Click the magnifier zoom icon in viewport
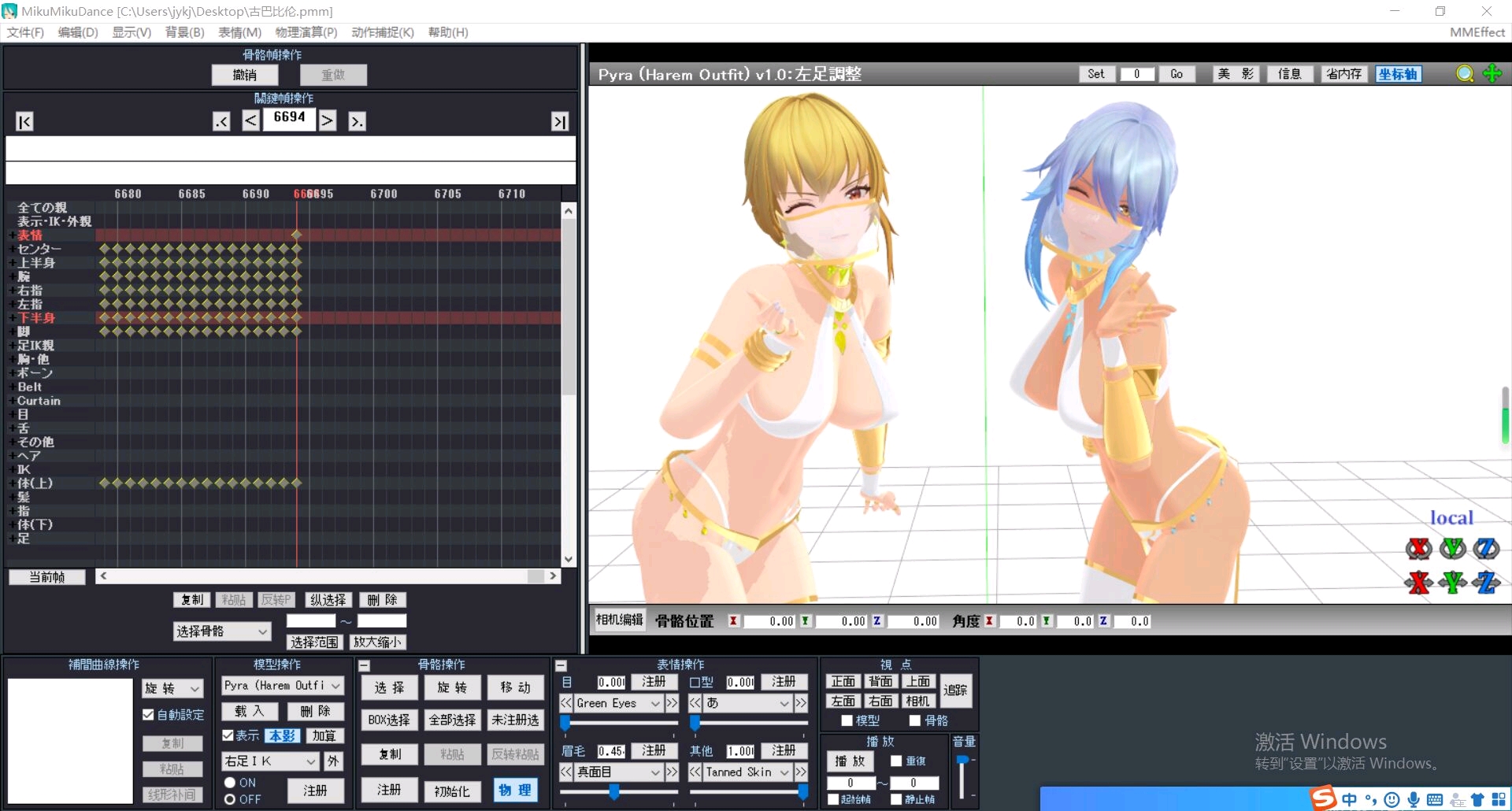The height and width of the screenshot is (811, 1512). [x=1465, y=73]
